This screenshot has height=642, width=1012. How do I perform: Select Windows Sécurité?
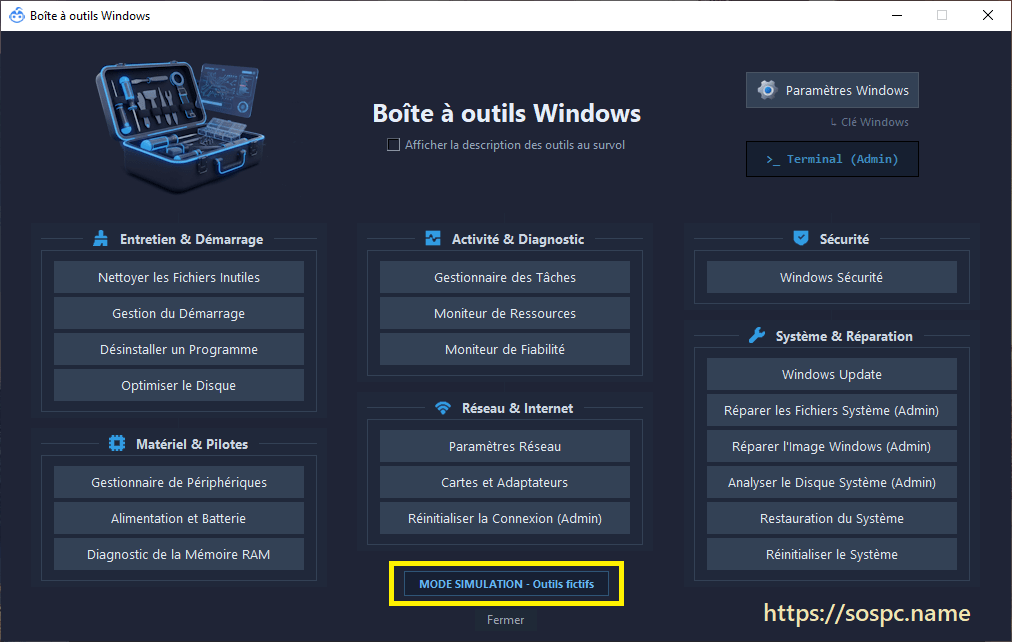(831, 277)
